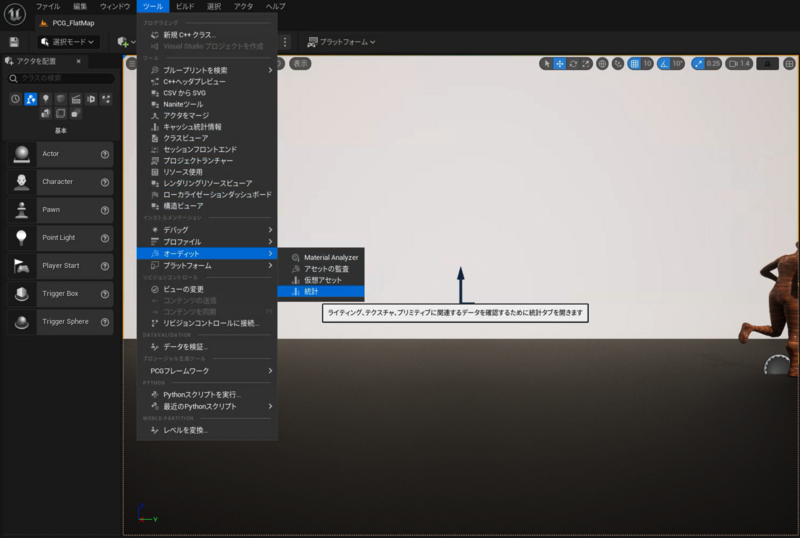Expand the プラットフォーム submenu in Tools menu
This screenshot has height=538, width=800.
(207, 265)
